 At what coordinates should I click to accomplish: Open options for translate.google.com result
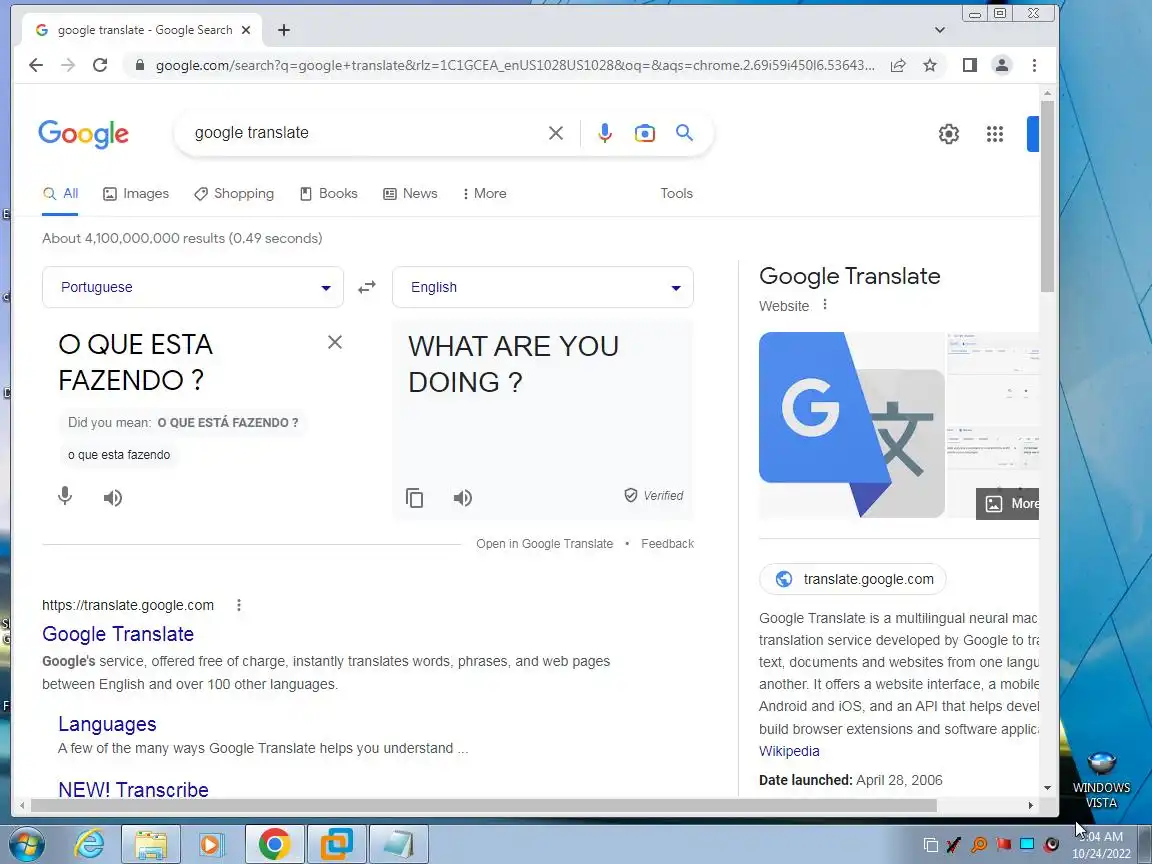(239, 605)
